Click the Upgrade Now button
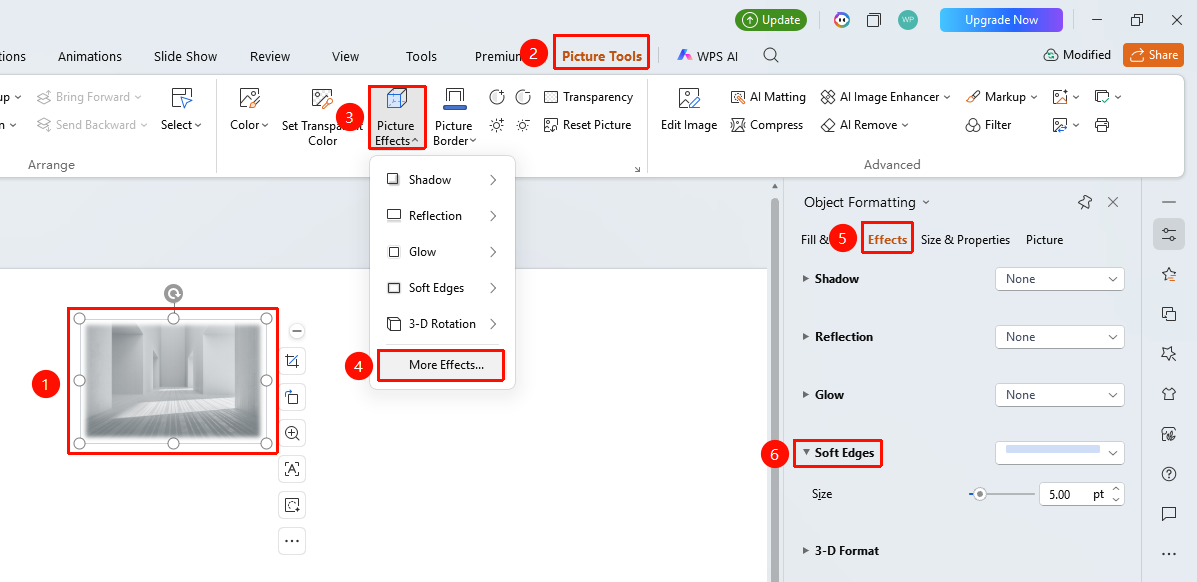The width and height of the screenshot is (1197, 582). click(x=1002, y=20)
